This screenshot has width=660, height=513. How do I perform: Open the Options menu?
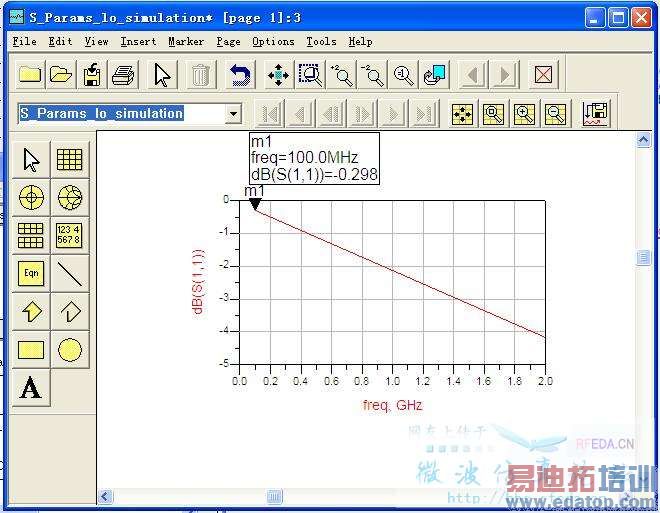point(273,42)
